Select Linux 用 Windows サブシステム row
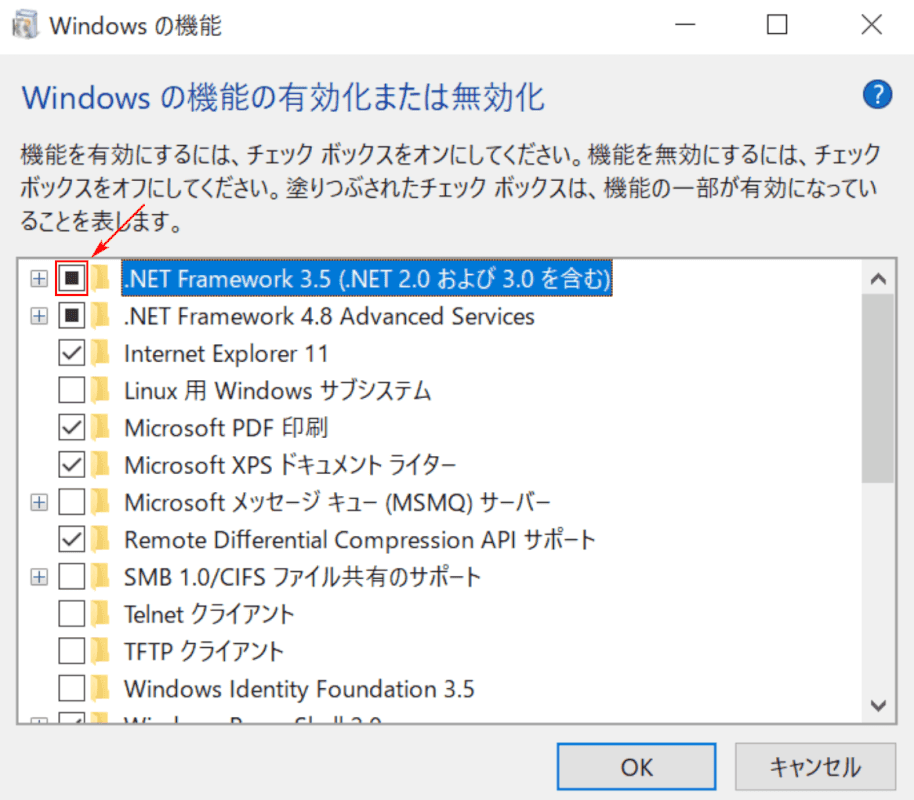Viewport: 914px width, 800px height. point(277,391)
